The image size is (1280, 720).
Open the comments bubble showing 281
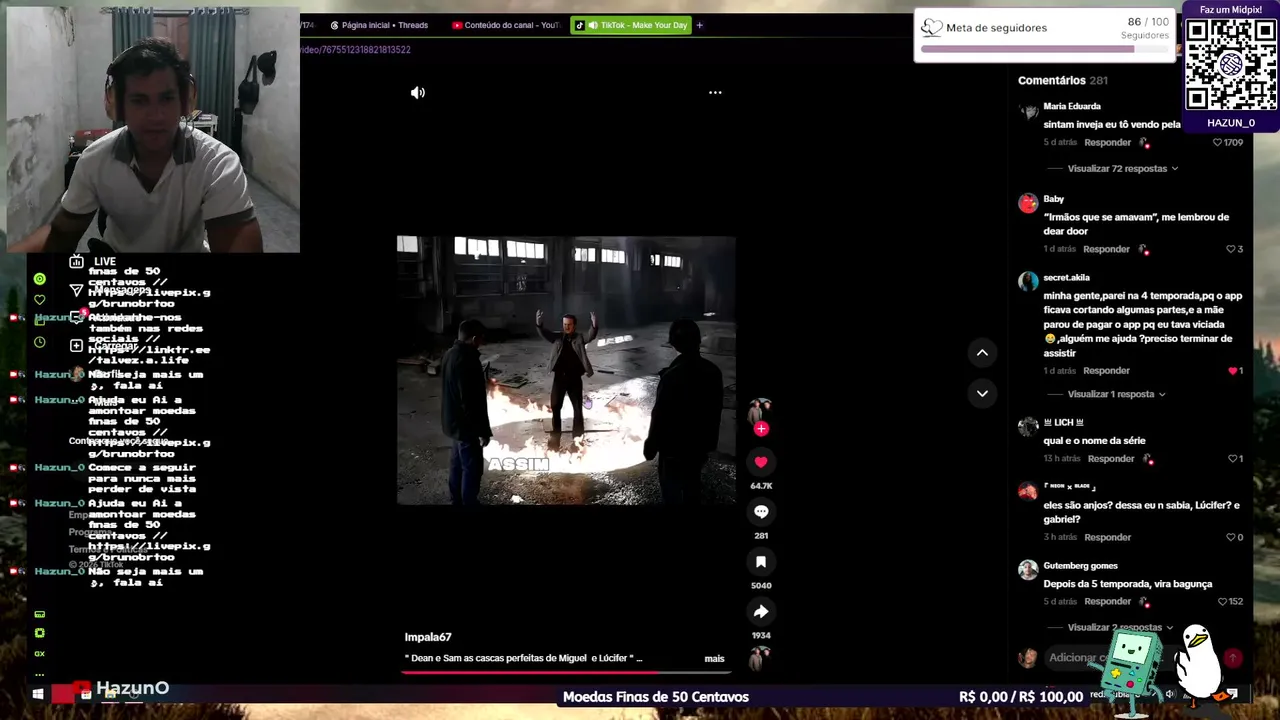coord(761,512)
